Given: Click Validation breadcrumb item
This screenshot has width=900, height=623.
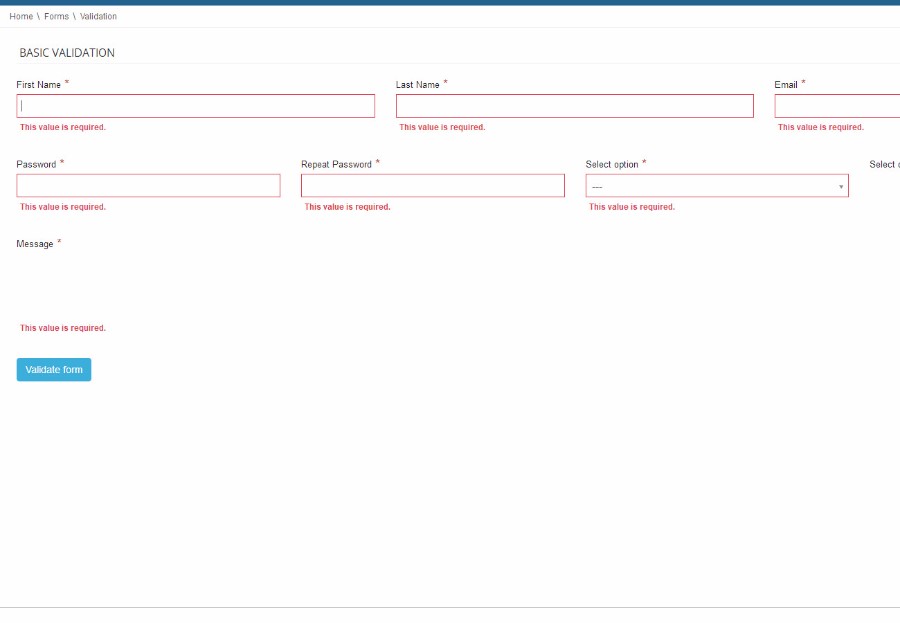Looking at the screenshot, I should (x=98, y=16).
